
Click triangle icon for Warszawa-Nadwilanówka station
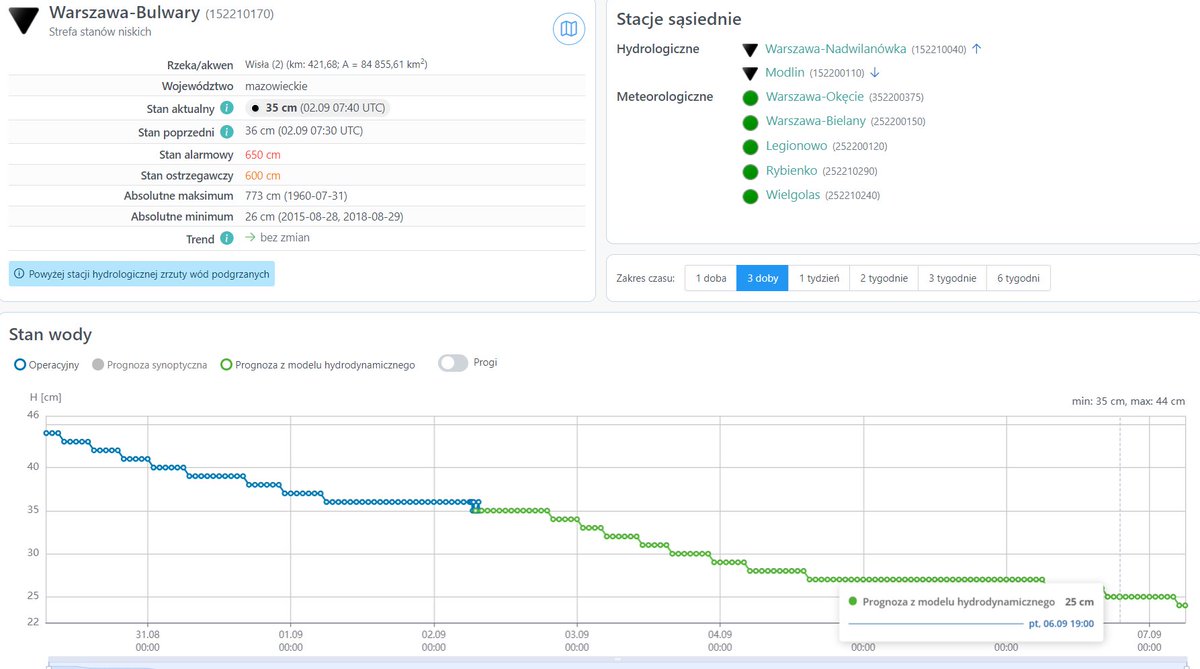point(750,49)
